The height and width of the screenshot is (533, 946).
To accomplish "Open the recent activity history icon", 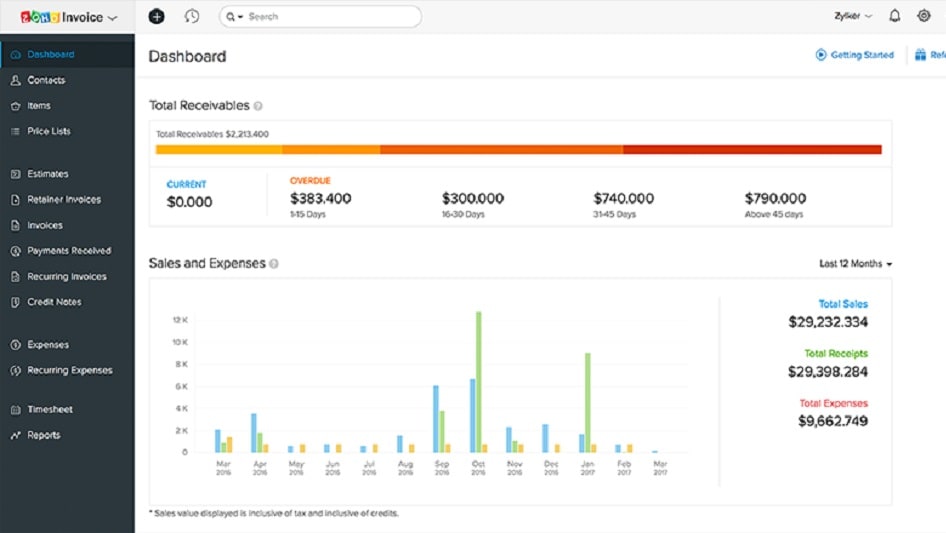I will tap(192, 16).
